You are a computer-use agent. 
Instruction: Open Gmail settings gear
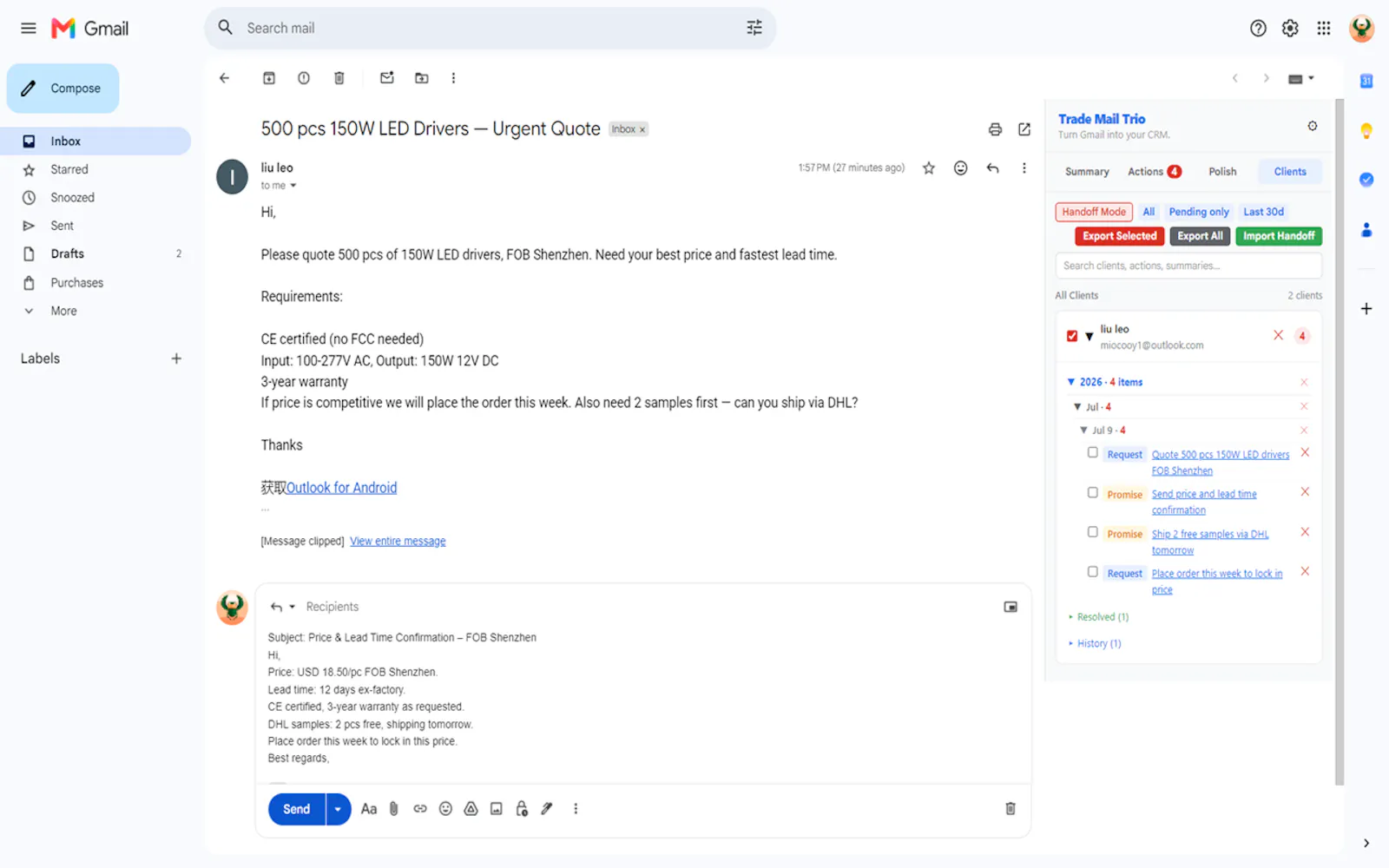(1290, 29)
